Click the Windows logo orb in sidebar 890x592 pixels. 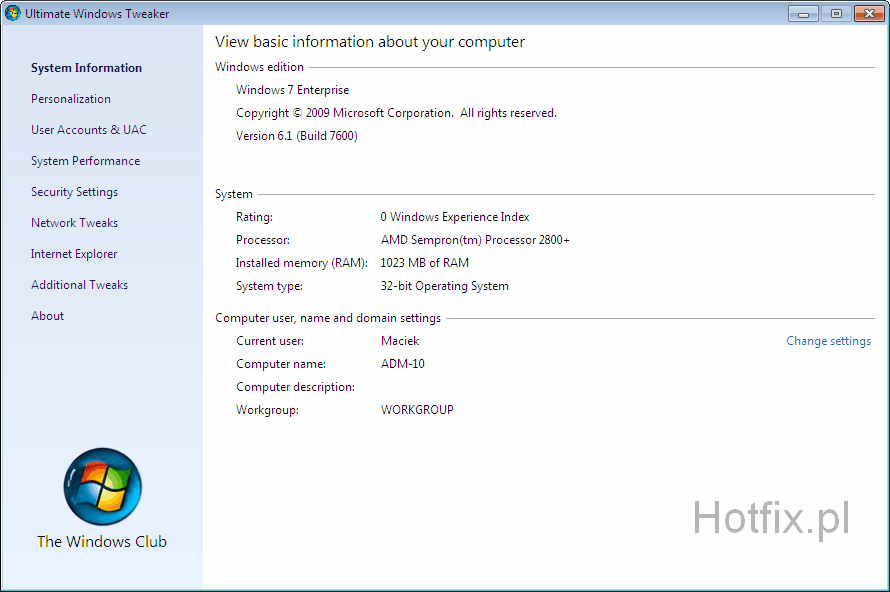coord(102,487)
